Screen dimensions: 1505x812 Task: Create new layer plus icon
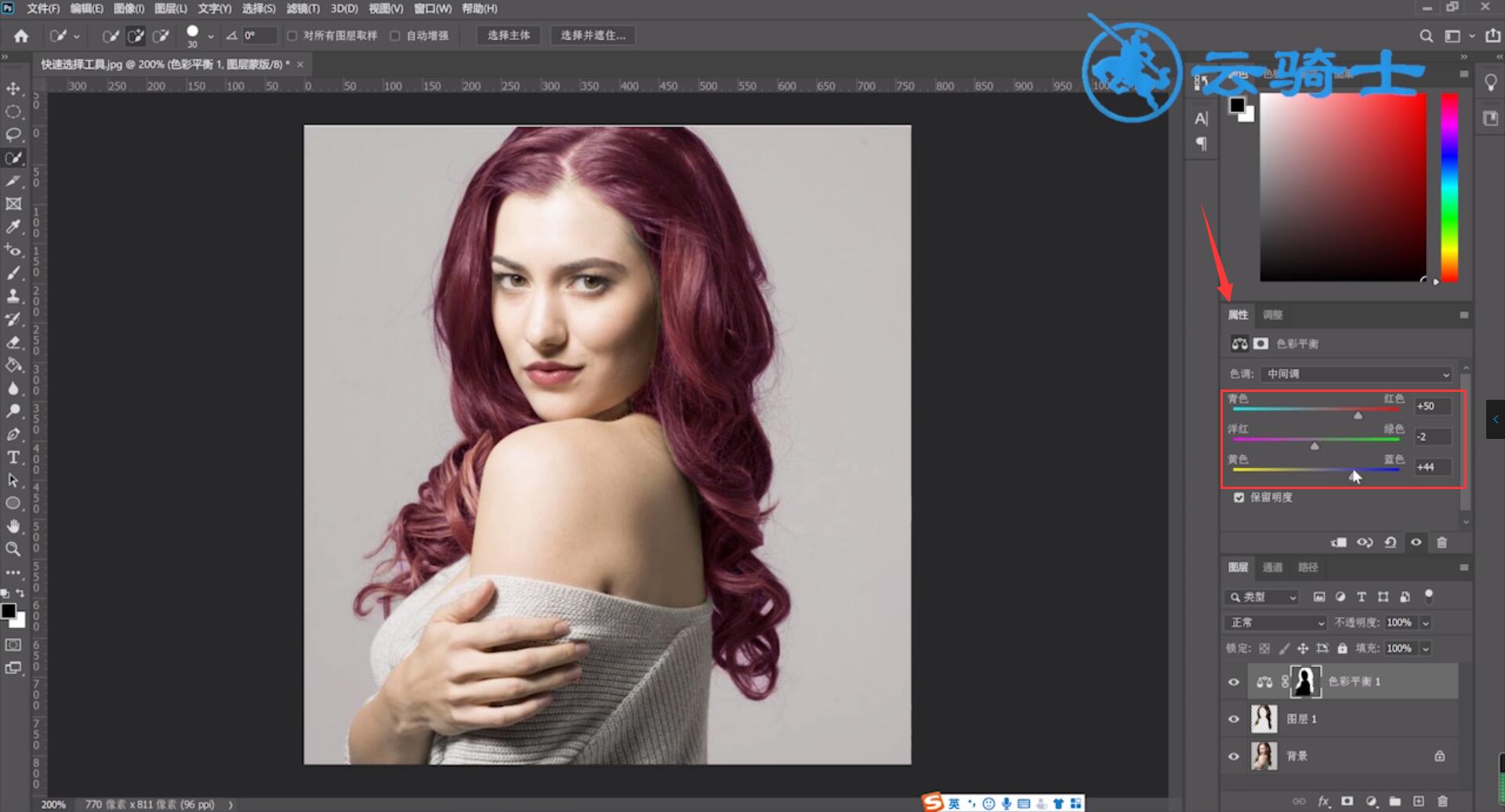point(1419,801)
